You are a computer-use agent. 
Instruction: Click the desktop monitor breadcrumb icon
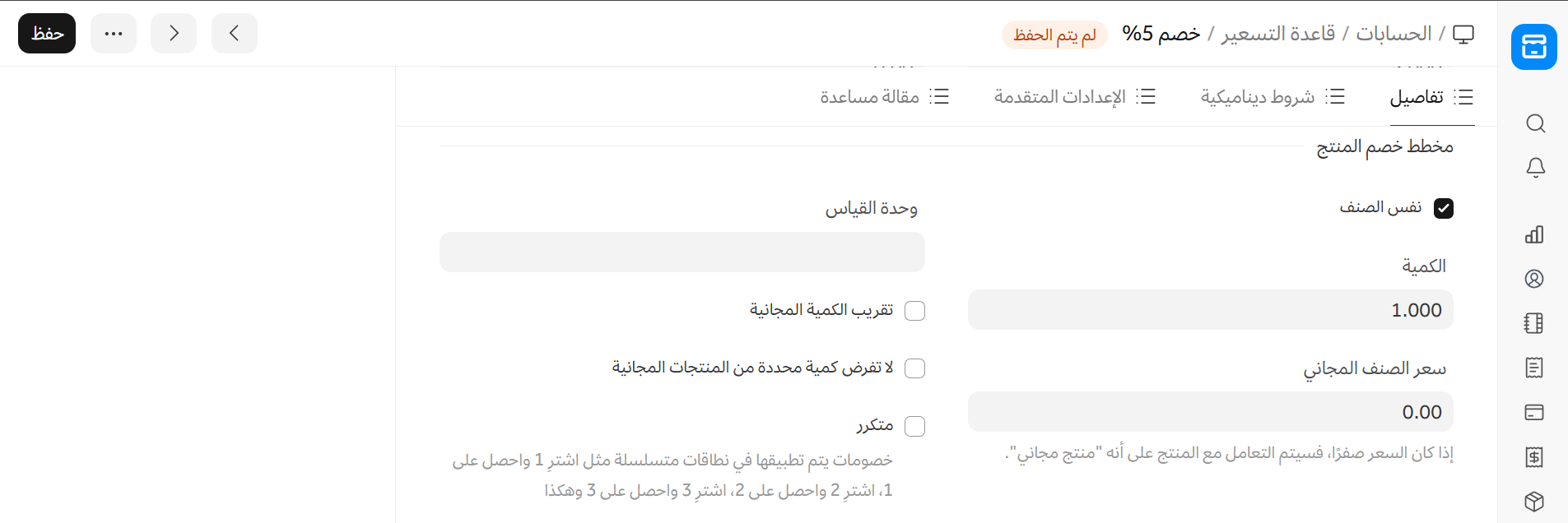pyautogui.click(x=1463, y=34)
